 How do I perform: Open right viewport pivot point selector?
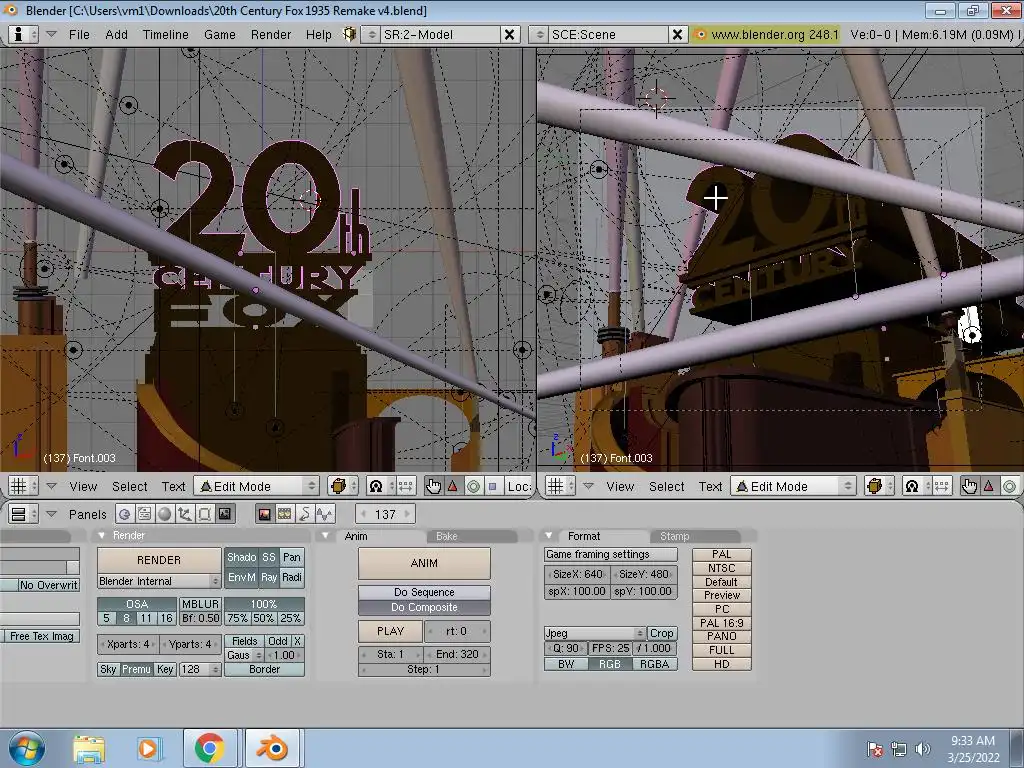[917, 486]
